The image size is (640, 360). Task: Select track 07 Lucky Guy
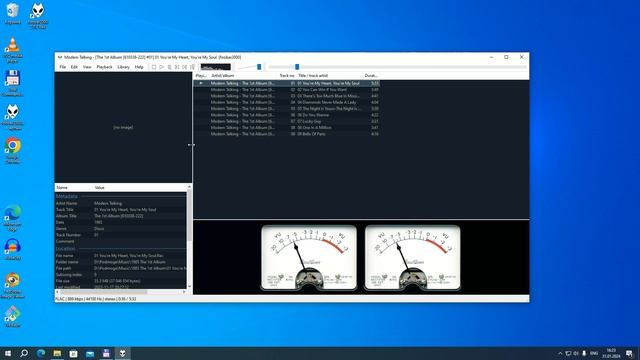pos(287,121)
